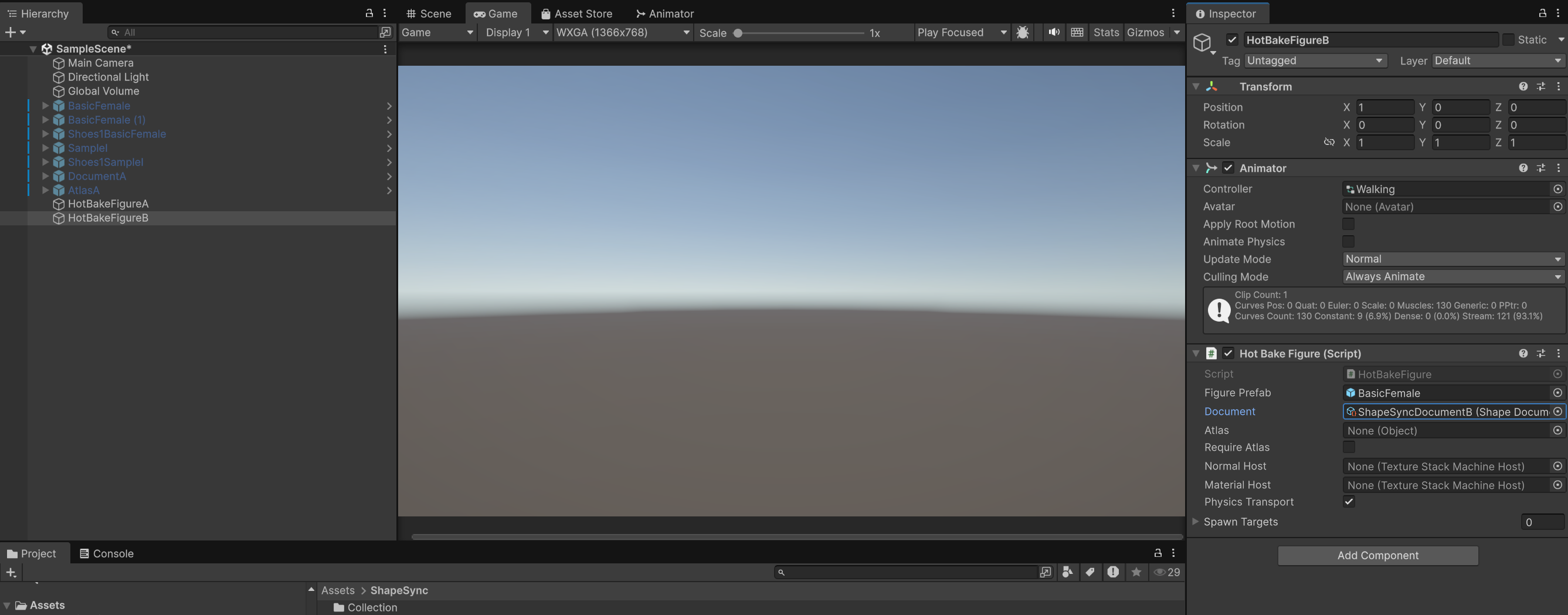1568x615 pixels.
Task: Click the HotBakeFigureB game object cube icon
Action: pyautogui.click(x=1202, y=43)
